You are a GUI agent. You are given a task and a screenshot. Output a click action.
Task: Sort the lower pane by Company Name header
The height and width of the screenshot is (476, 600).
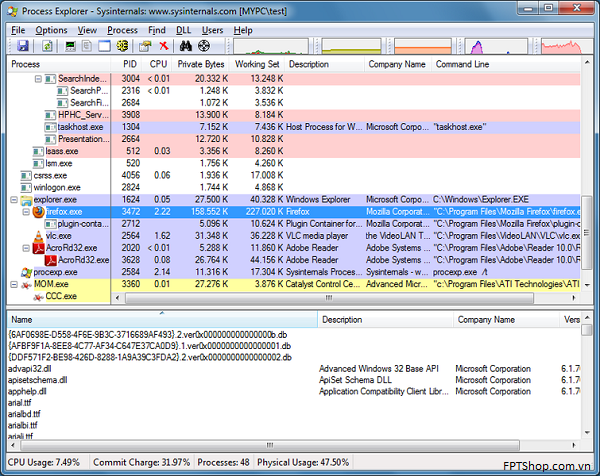[506, 320]
